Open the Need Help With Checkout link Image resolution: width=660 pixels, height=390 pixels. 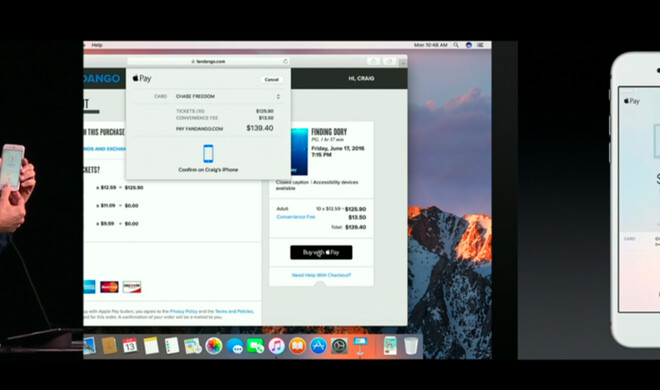(x=321, y=275)
